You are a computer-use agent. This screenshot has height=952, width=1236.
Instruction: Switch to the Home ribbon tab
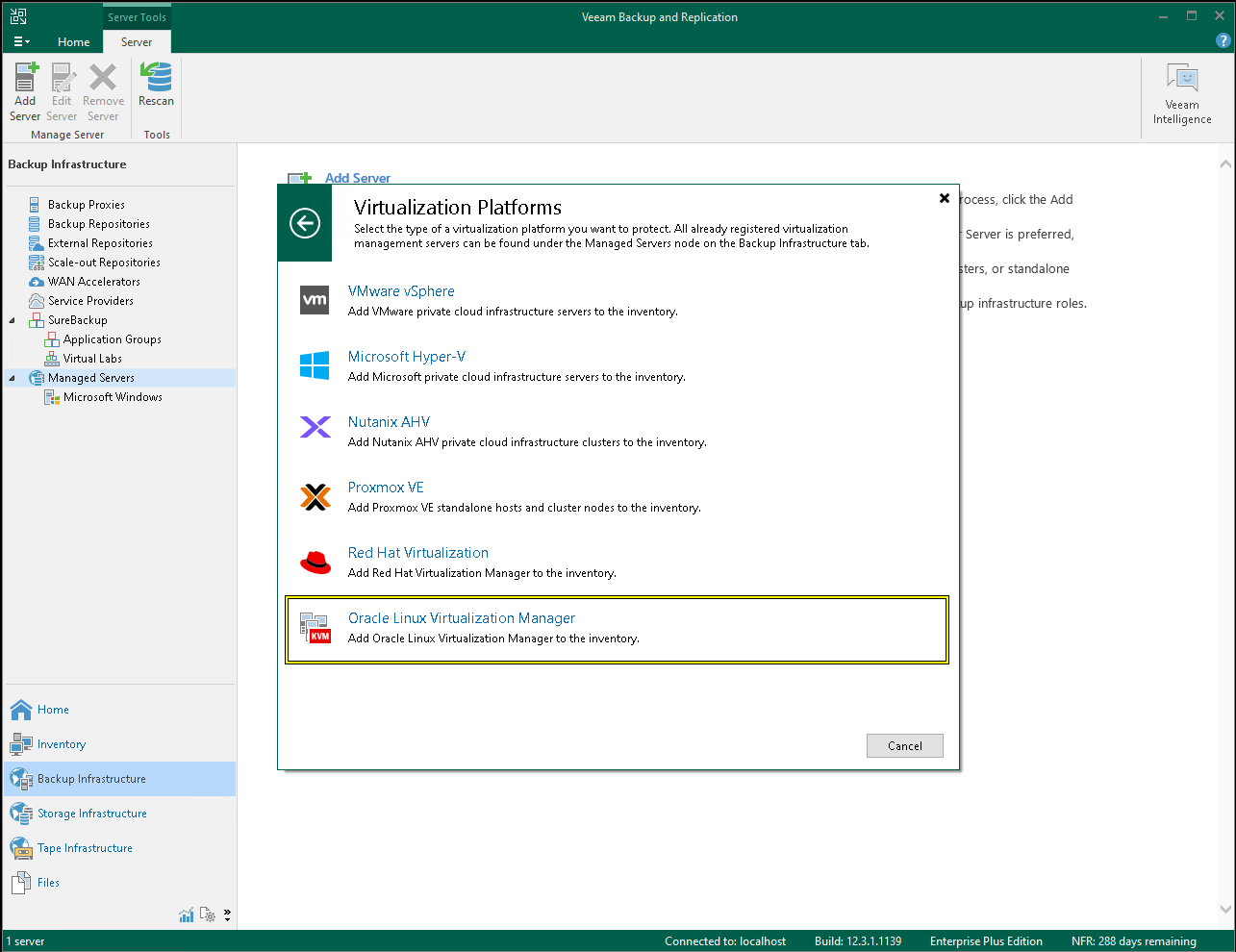73,42
